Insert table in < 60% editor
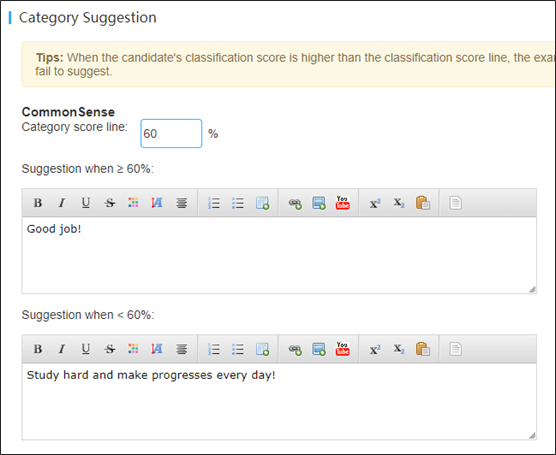556x455 pixels. tap(262, 349)
